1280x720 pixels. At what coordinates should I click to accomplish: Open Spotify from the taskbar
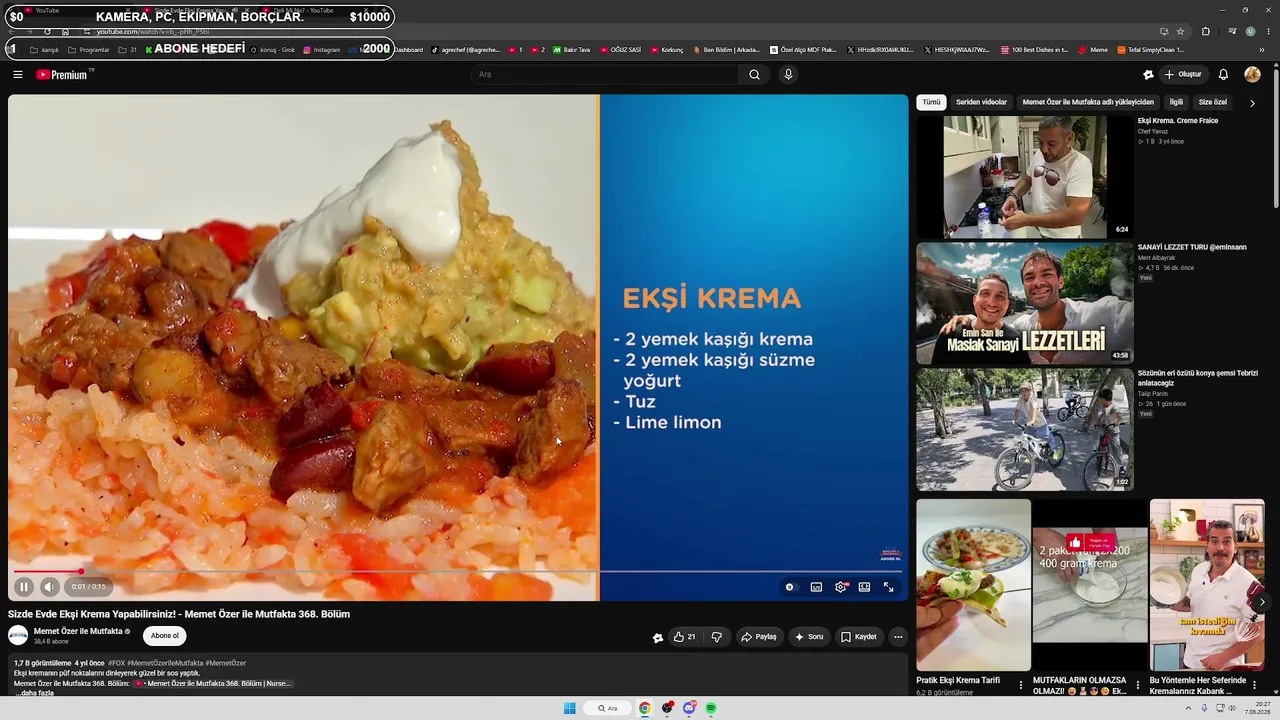[x=711, y=708]
